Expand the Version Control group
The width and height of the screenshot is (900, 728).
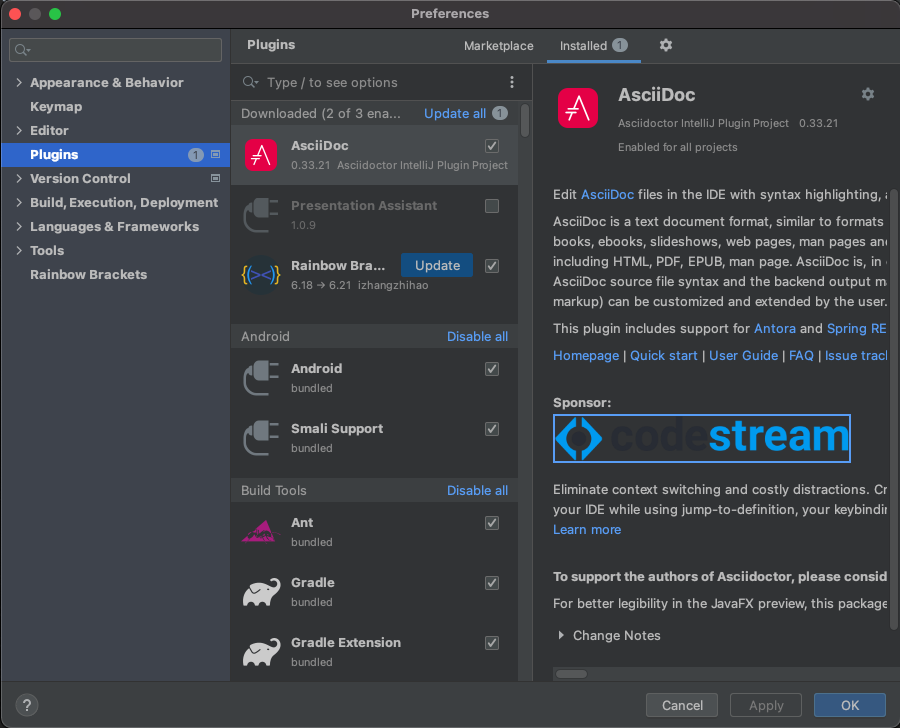19,179
